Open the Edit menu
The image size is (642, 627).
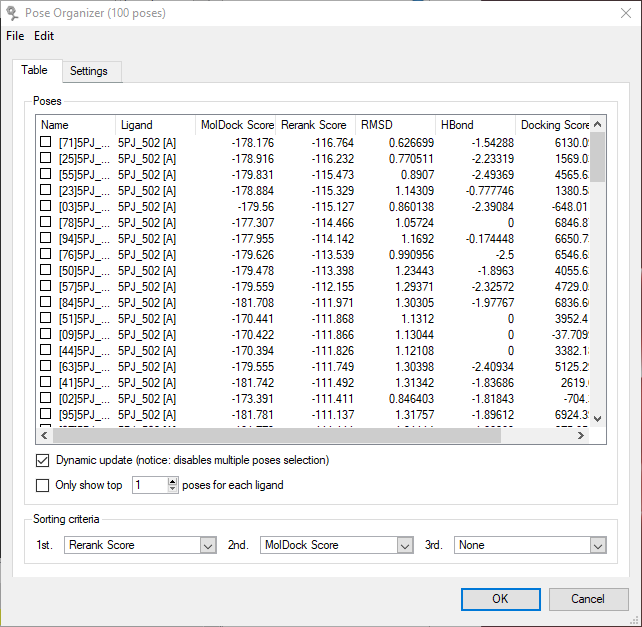tap(44, 36)
